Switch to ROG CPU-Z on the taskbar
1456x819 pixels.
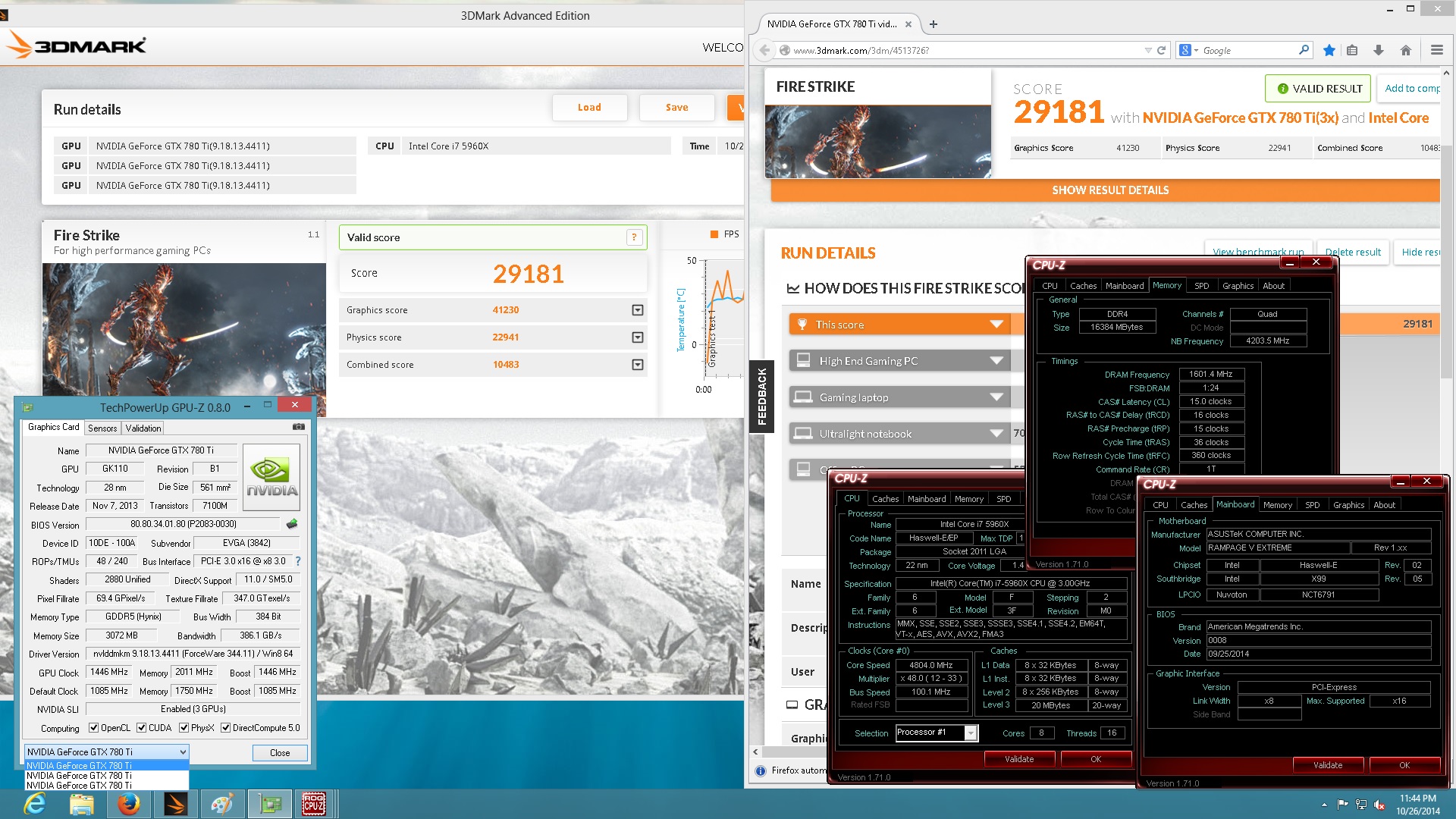coord(314,804)
